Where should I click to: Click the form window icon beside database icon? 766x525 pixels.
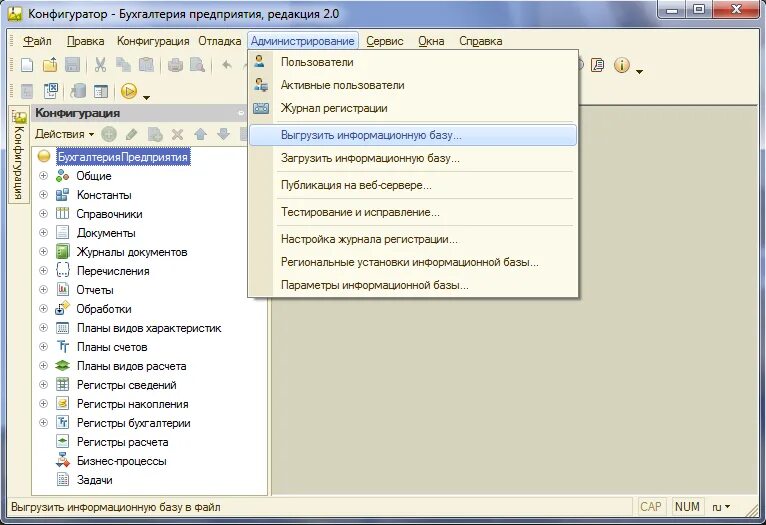101,91
